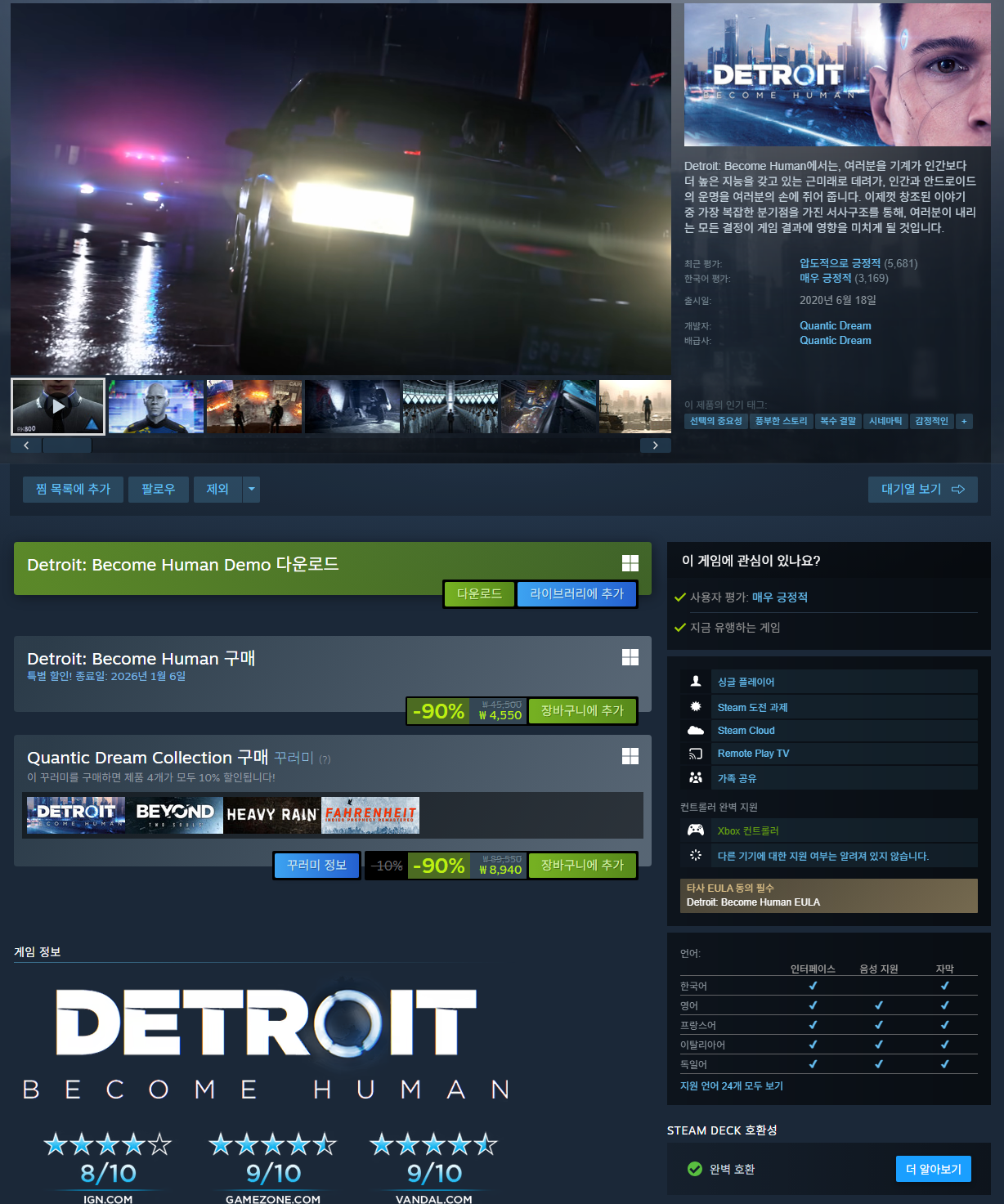Toggle the 팔로우 follow button
Screen dimensions: 1004x1204
click(158, 489)
